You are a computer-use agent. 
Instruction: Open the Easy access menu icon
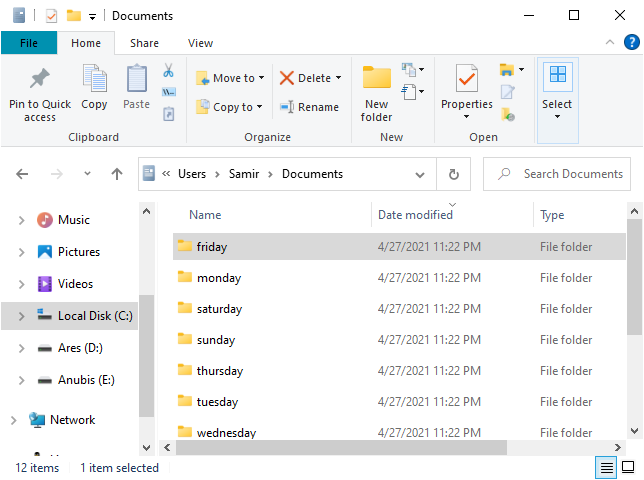coord(413,92)
